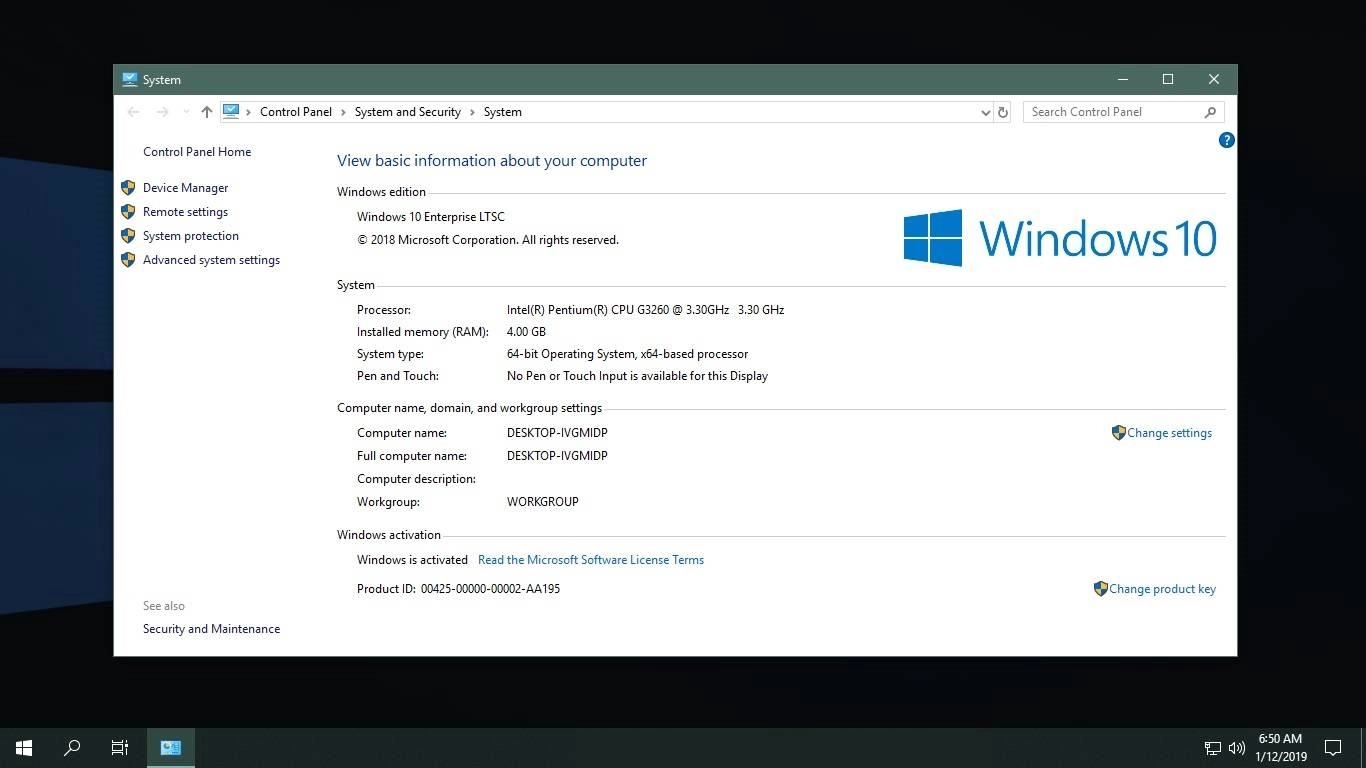Select System and Security breadcrumb

click(407, 112)
